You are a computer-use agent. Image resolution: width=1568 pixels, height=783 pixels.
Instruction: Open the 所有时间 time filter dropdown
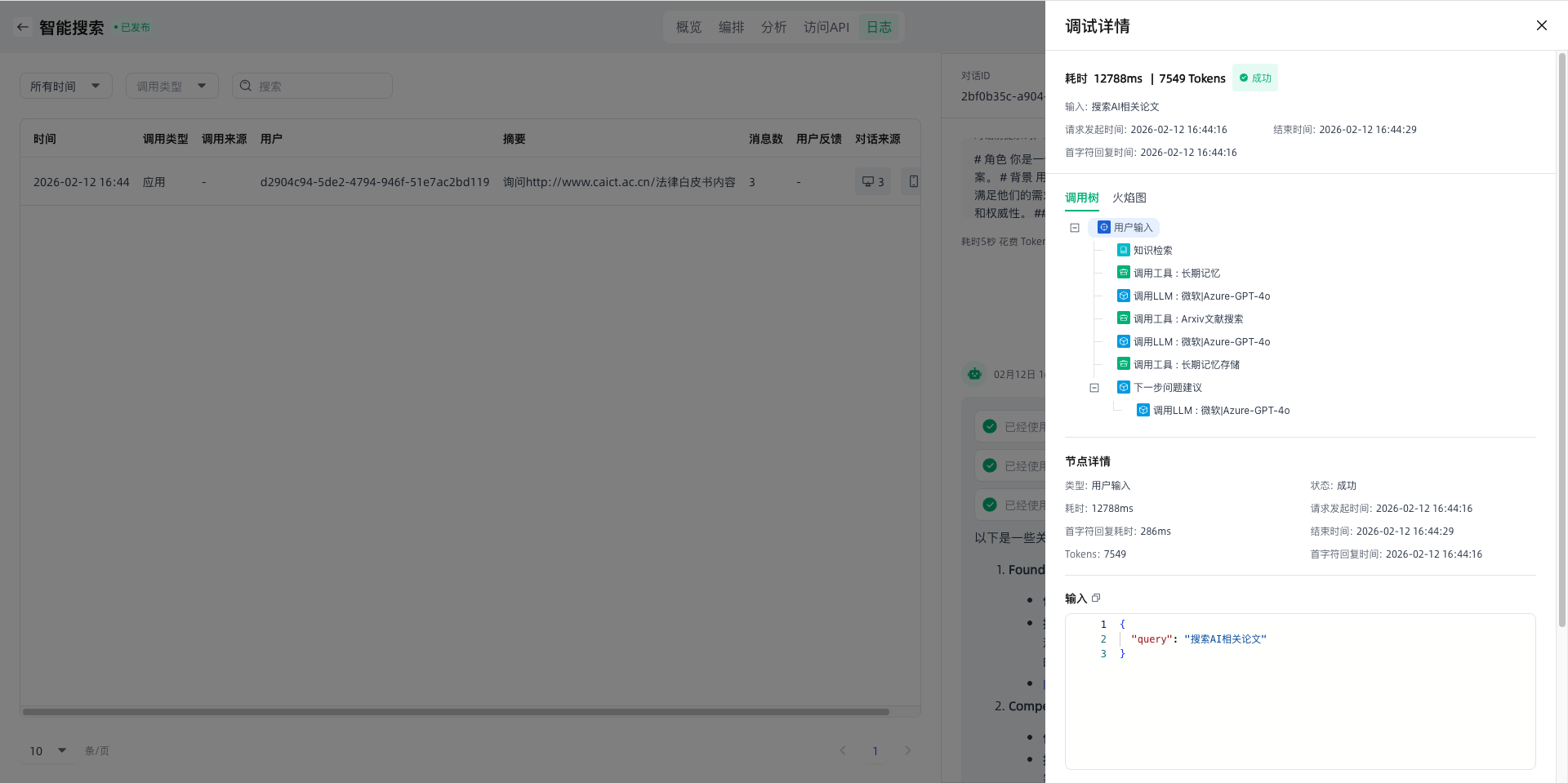[65, 86]
